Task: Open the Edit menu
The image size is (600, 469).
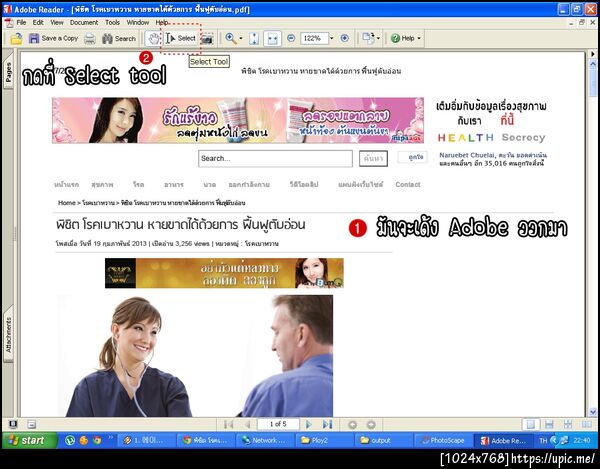Action: [38, 23]
